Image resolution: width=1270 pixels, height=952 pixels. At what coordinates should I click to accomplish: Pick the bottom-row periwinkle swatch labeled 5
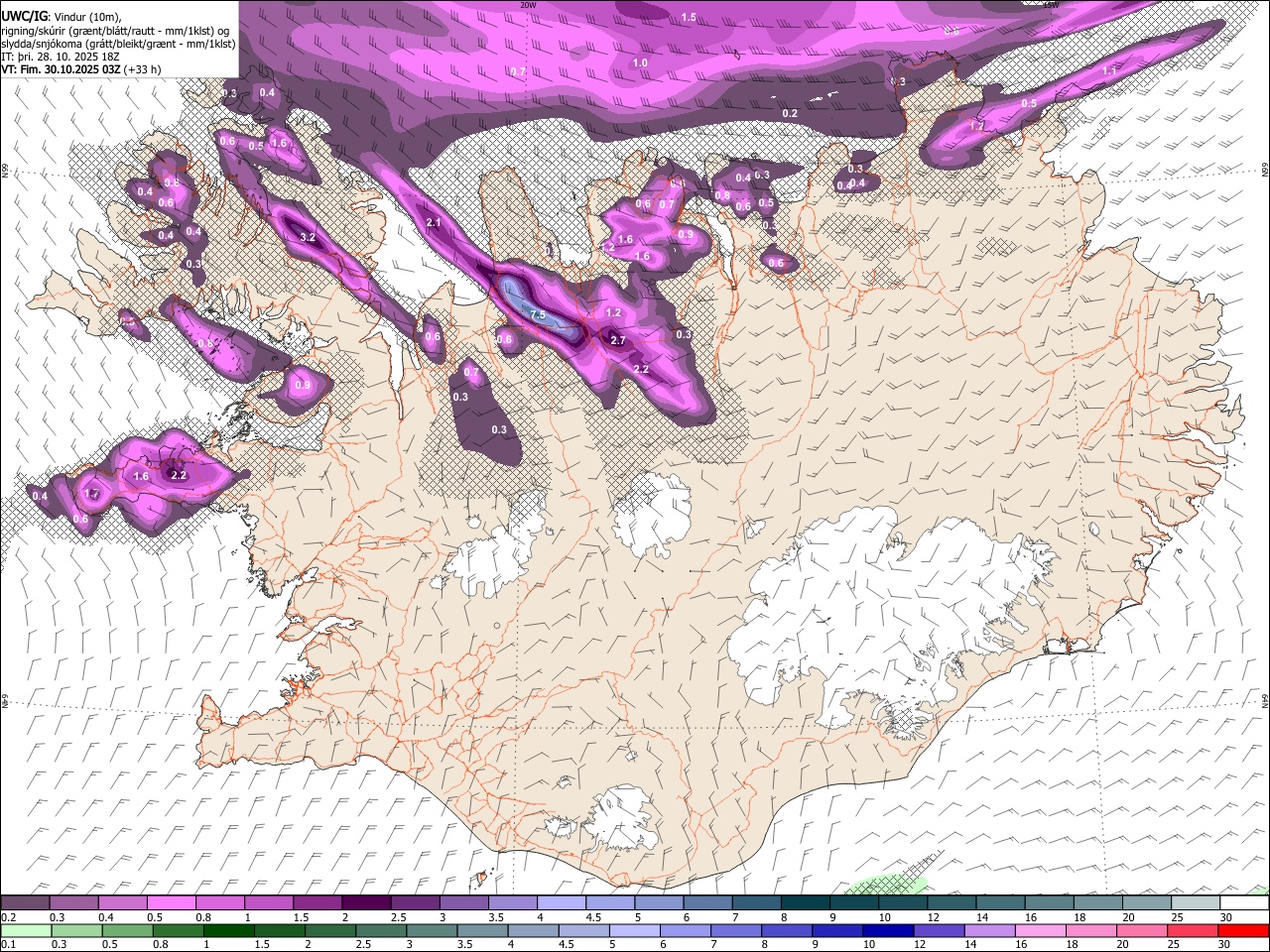[635, 930]
